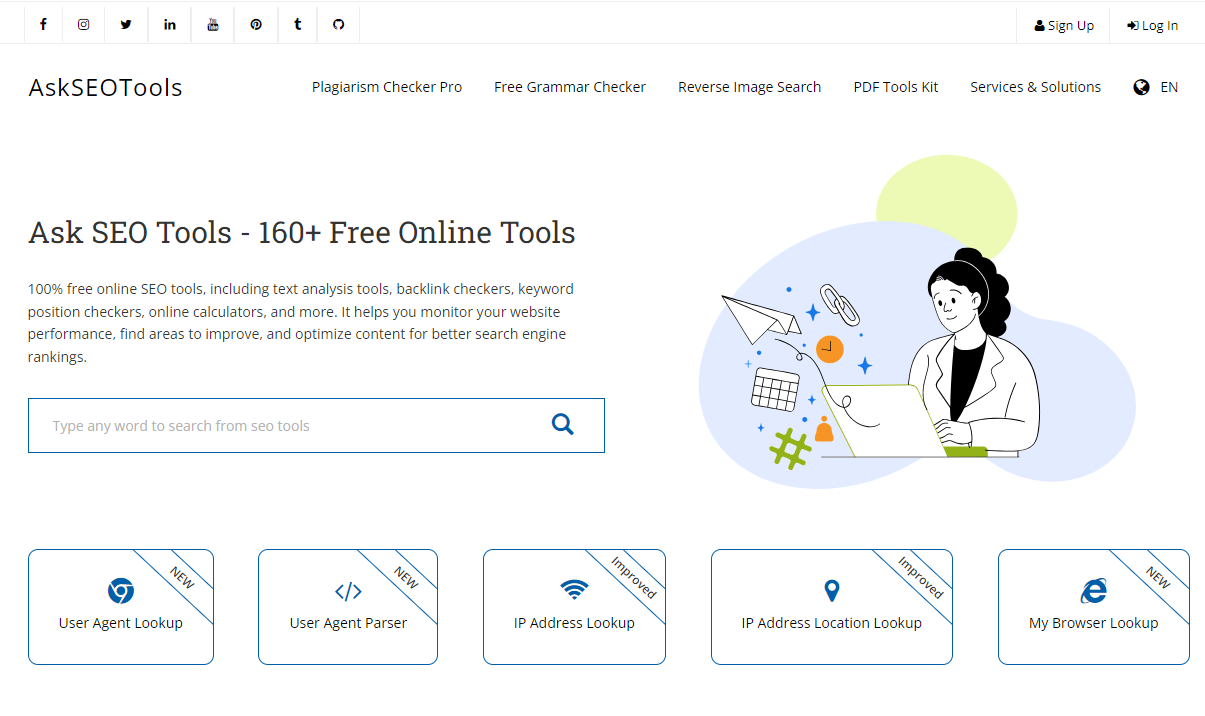Screen dimensions: 1205x716
Task: Open the User Agent Lookup tool card
Action: pos(121,607)
